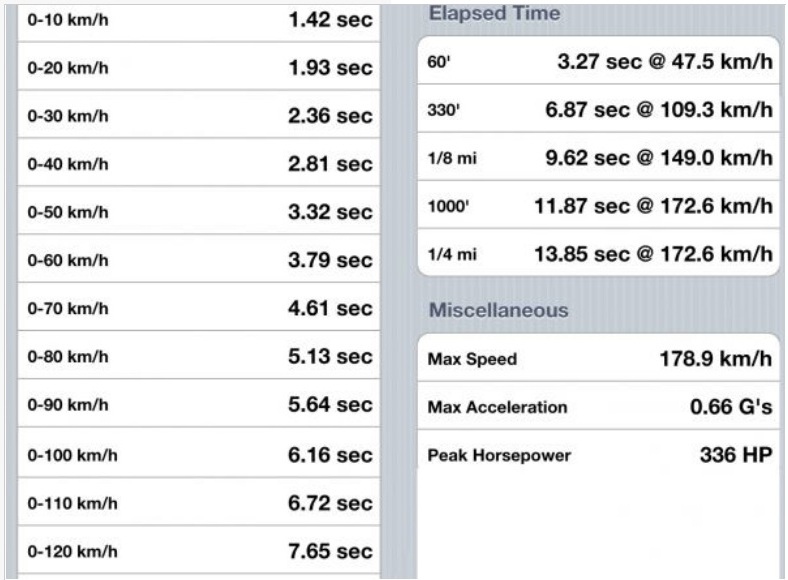This screenshot has width=788, height=580.
Task: Choose the 0-30 km/h result row
Action: pyautogui.click(x=200, y=116)
